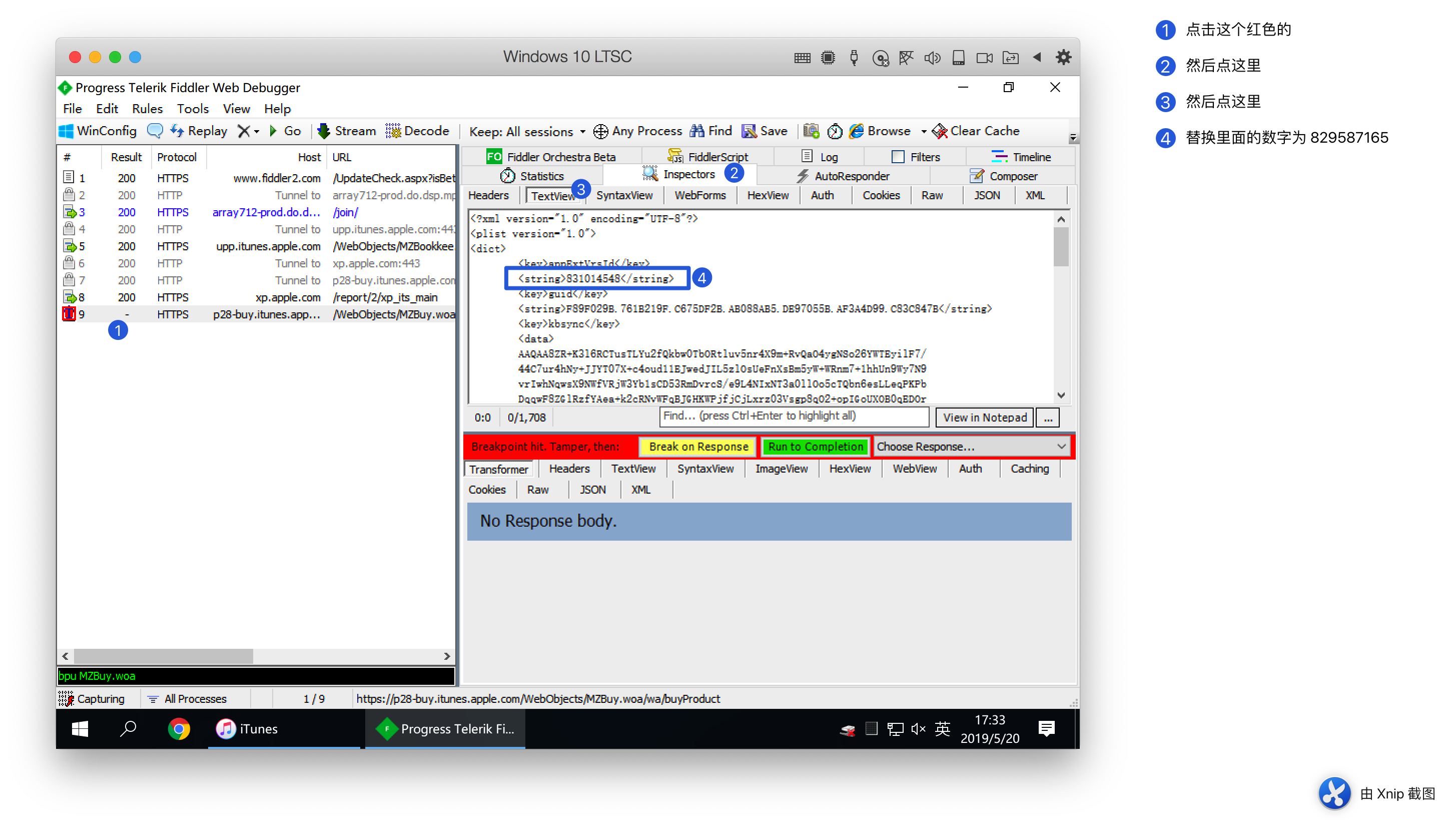Switch to the Filters tab
This screenshot has width=1456, height=823.
point(916,157)
